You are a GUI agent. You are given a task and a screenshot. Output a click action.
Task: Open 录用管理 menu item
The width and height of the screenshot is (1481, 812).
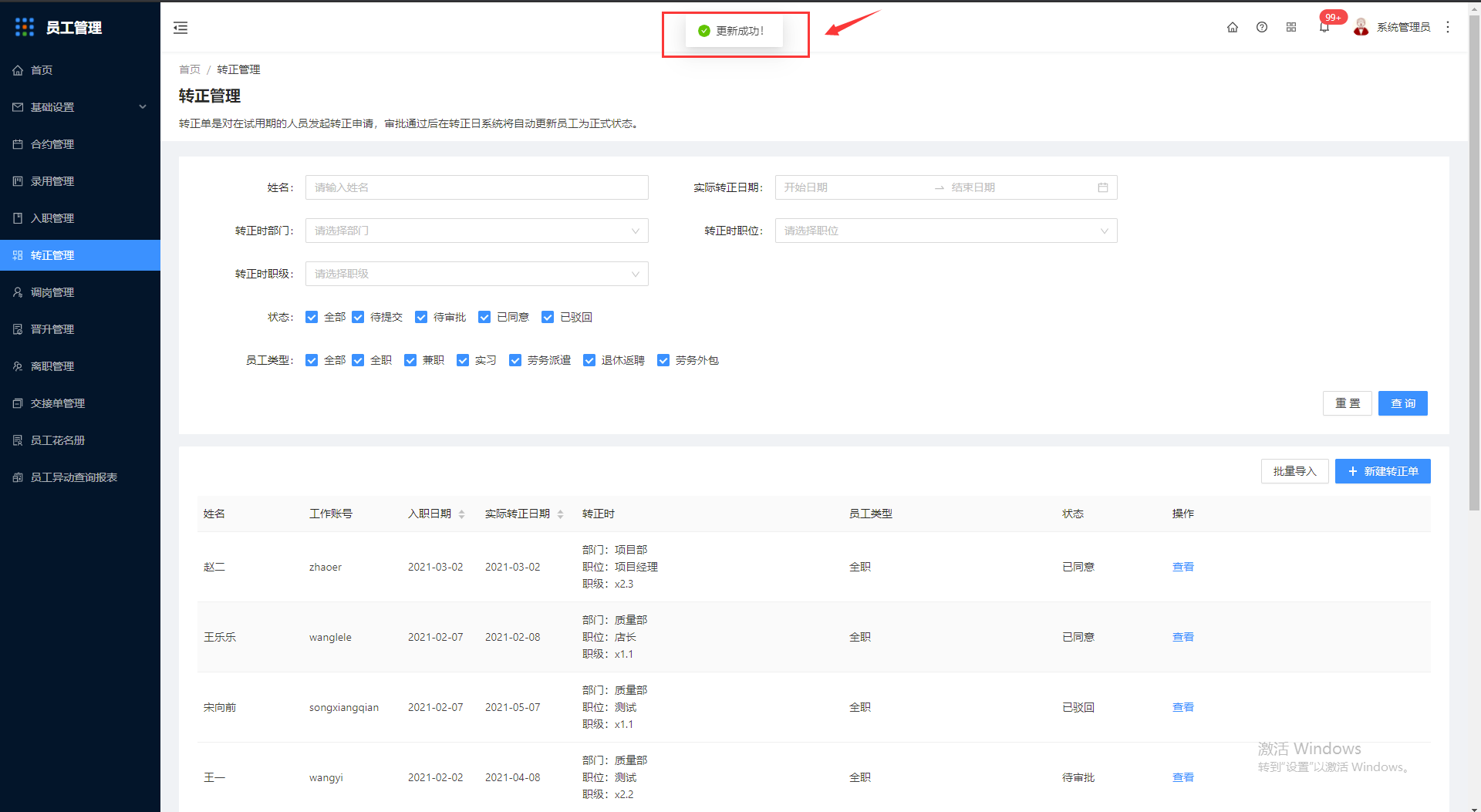(80, 181)
